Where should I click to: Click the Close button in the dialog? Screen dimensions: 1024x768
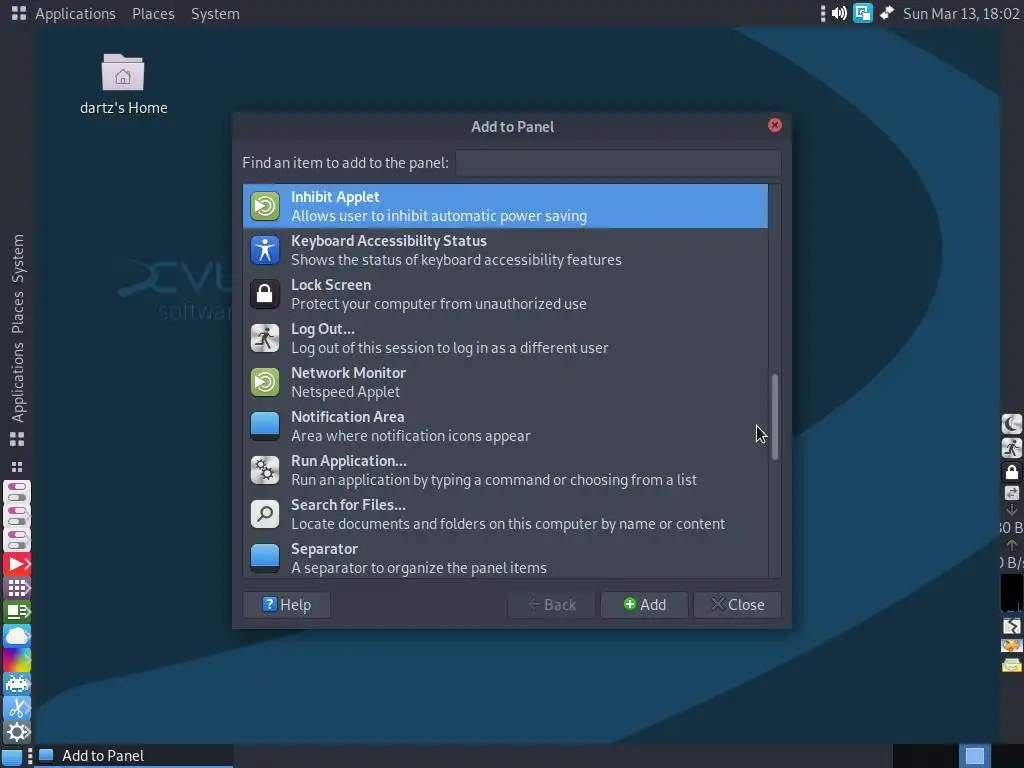click(737, 605)
